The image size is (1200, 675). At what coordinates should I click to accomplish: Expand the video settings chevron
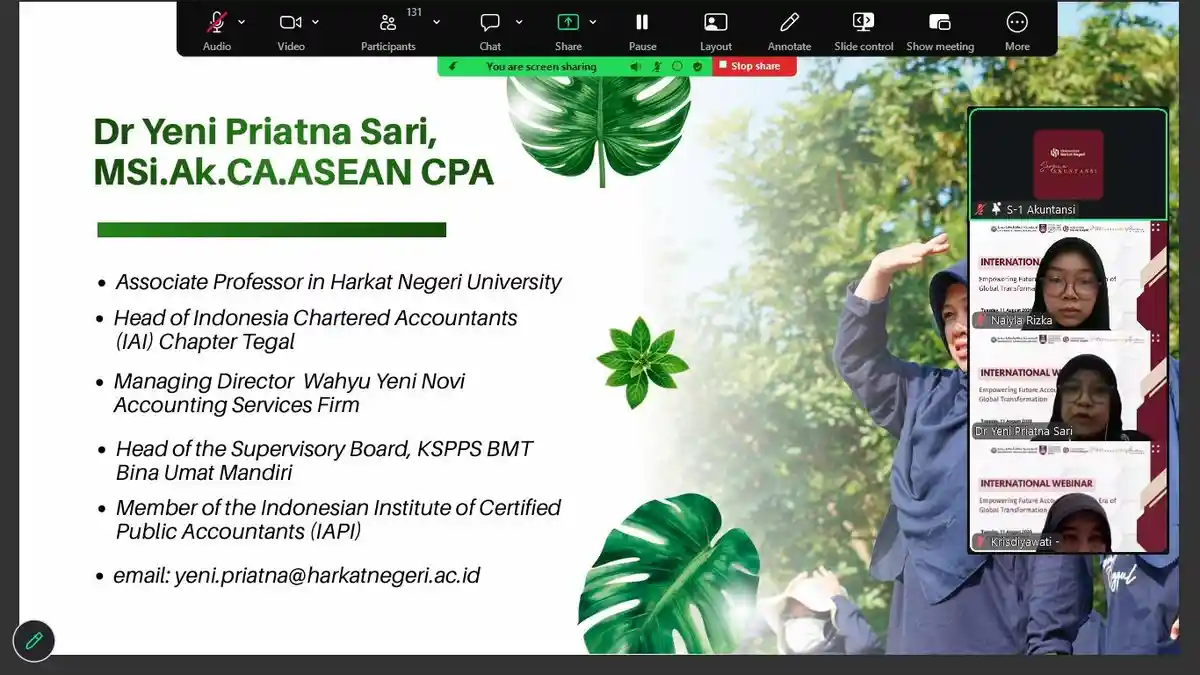pos(316,21)
